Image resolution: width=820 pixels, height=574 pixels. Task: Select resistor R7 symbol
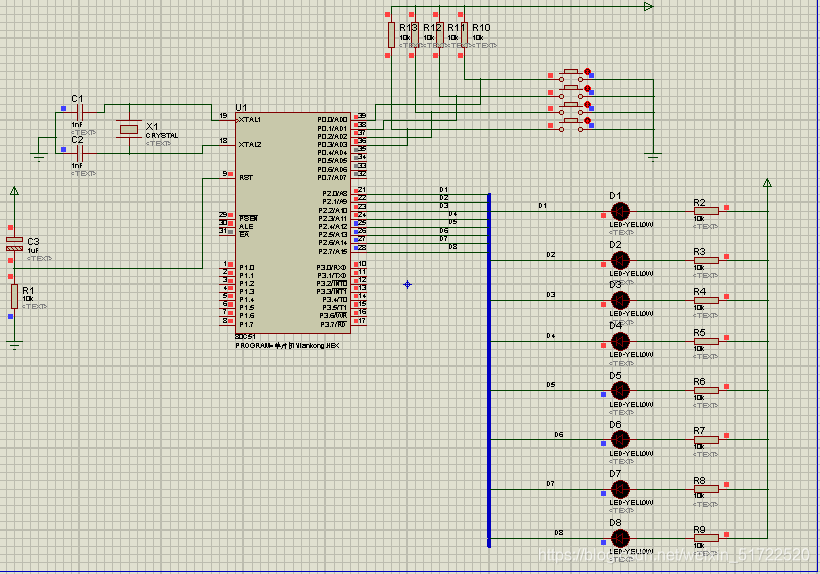707,440
